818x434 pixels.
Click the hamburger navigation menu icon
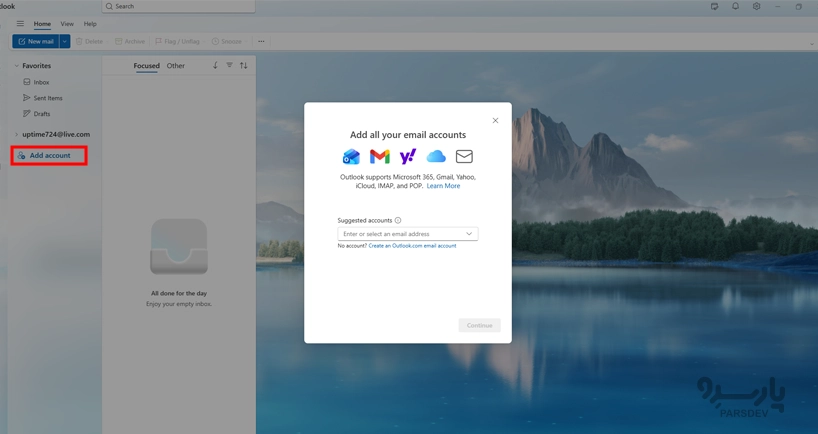click(20, 24)
